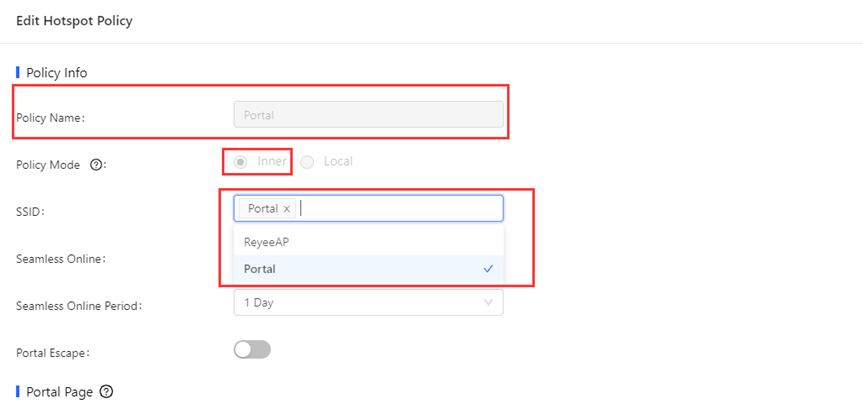Toggle the Portal Escape switch
This screenshot has height=409, width=863.
(x=252, y=350)
